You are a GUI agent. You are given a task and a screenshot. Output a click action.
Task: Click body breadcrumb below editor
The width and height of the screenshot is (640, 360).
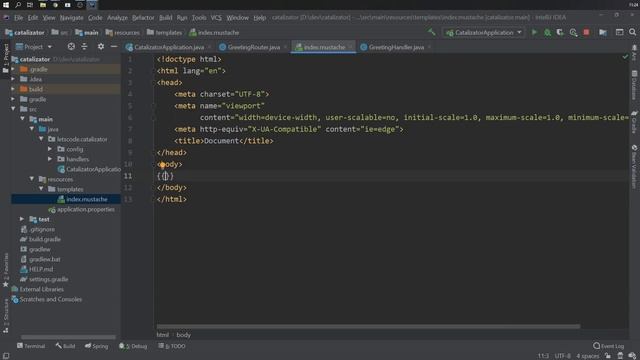pyautogui.click(x=183, y=335)
